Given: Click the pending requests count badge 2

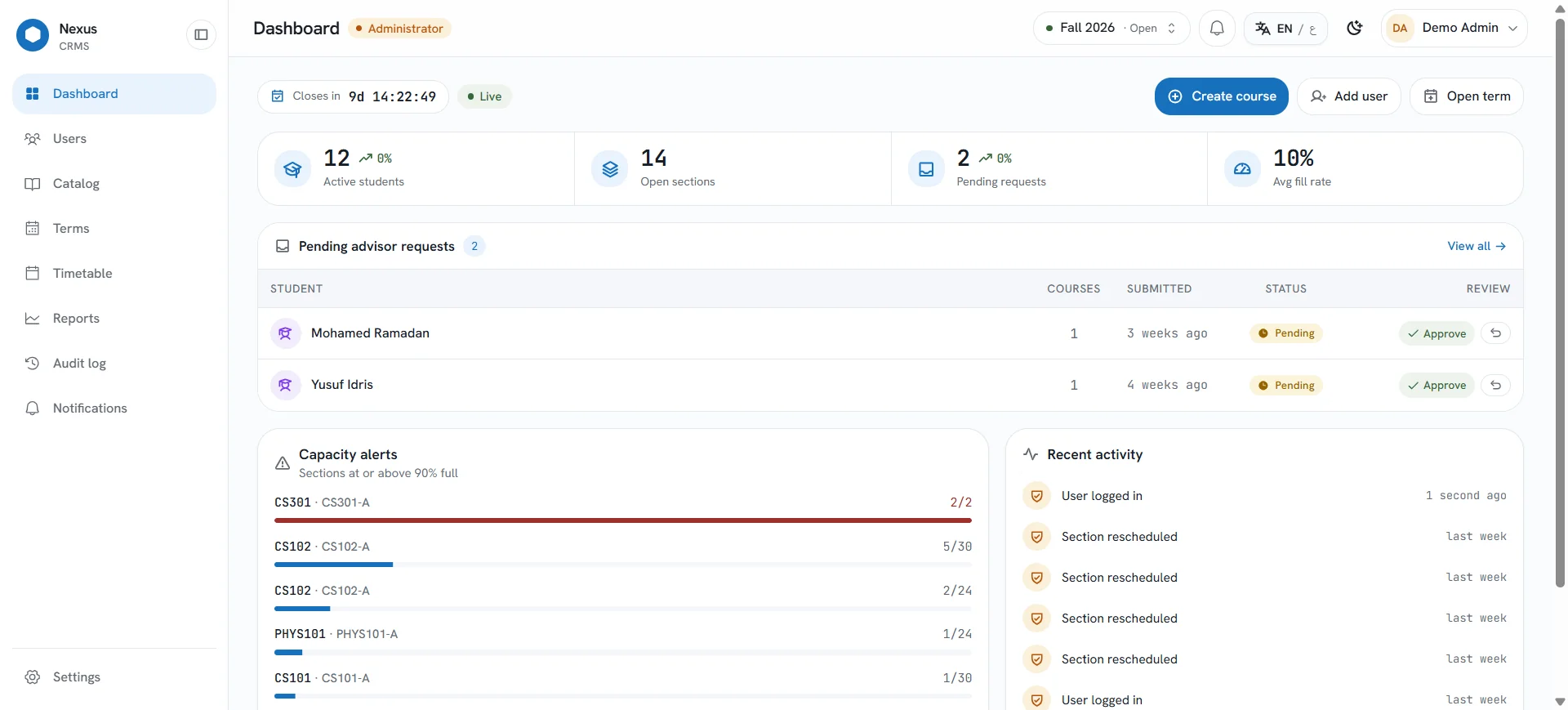Looking at the screenshot, I should pos(474,246).
